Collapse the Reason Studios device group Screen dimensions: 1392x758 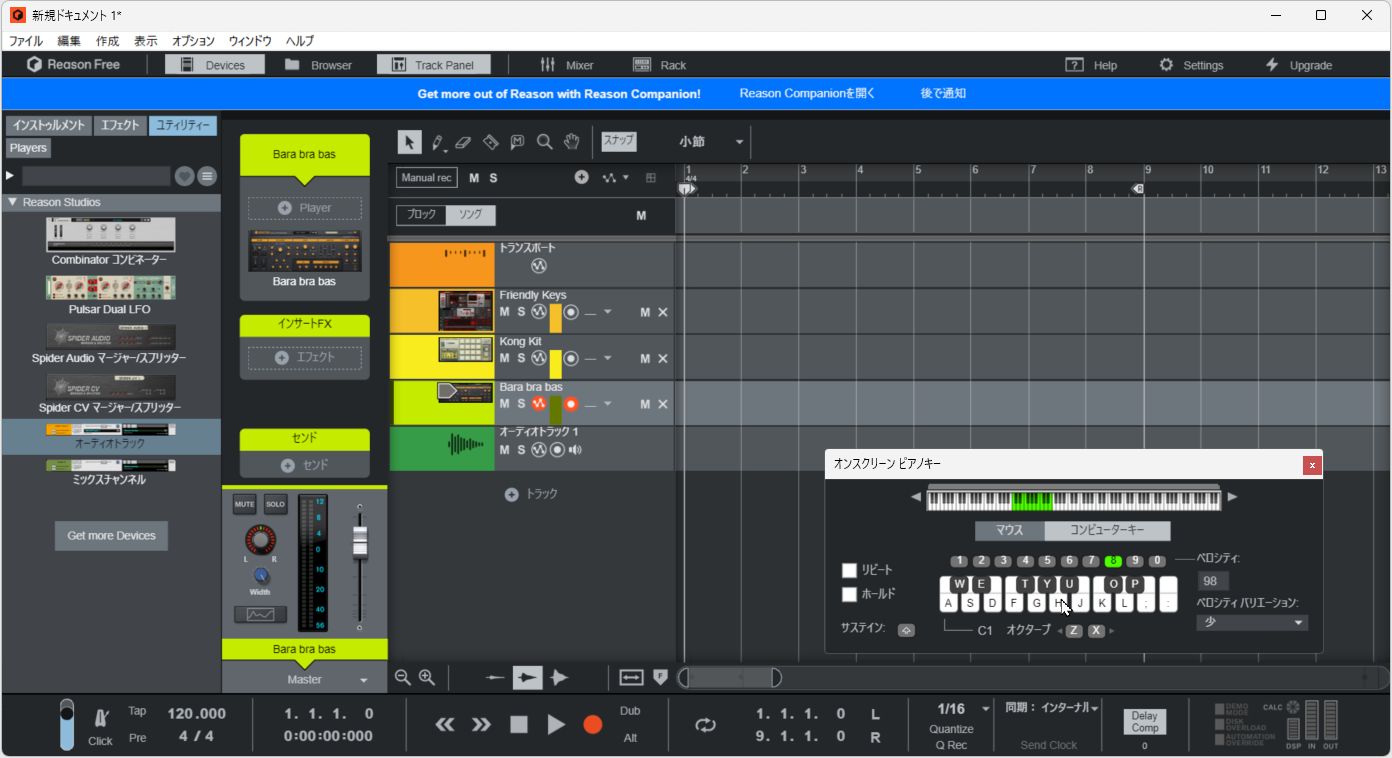click(13, 202)
